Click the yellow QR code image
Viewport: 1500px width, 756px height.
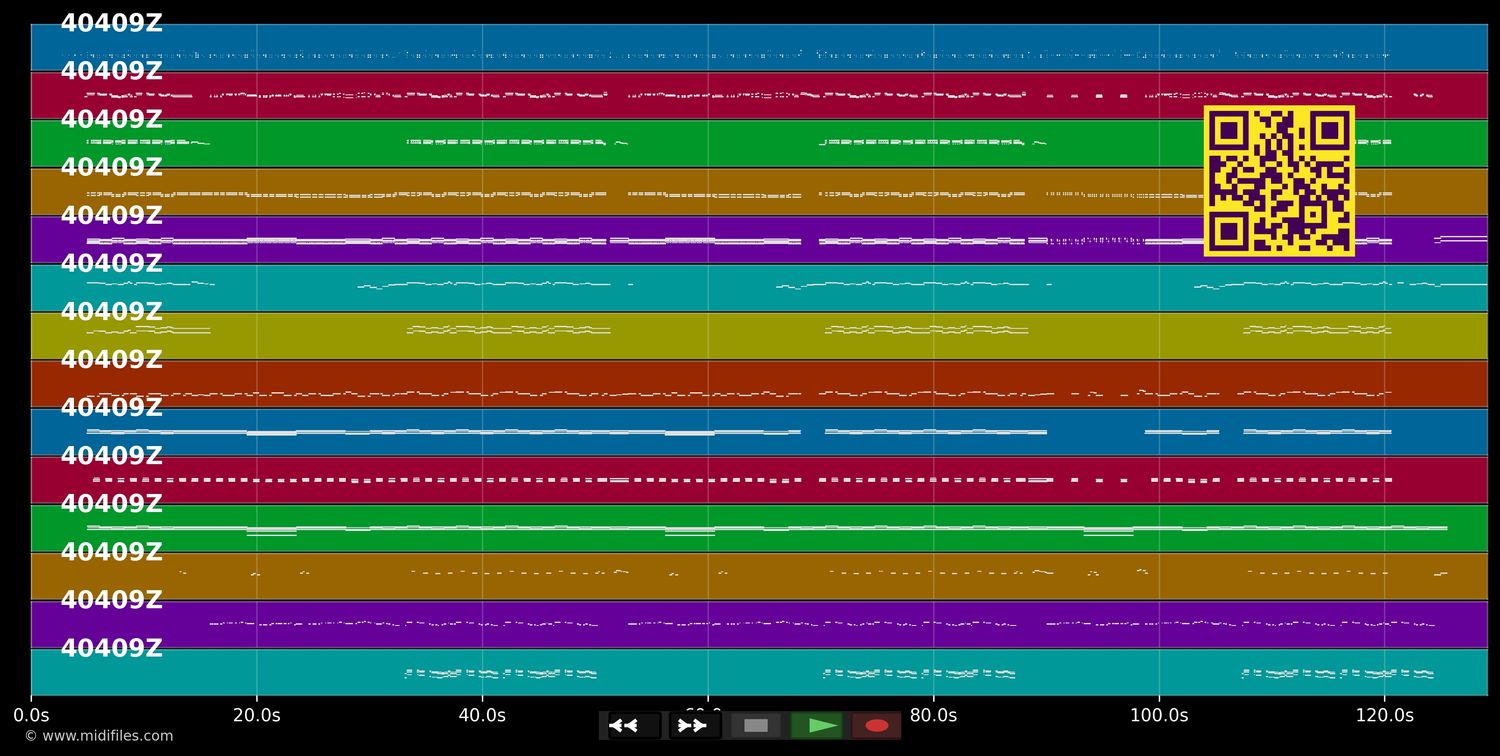1279,181
